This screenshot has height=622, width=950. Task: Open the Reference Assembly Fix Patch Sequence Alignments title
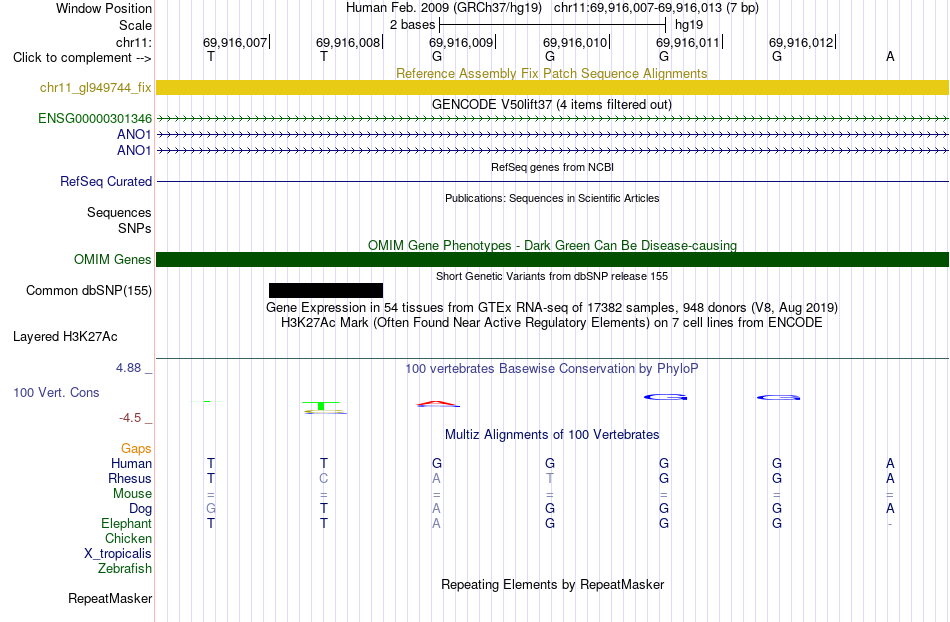[x=551, y=73]
